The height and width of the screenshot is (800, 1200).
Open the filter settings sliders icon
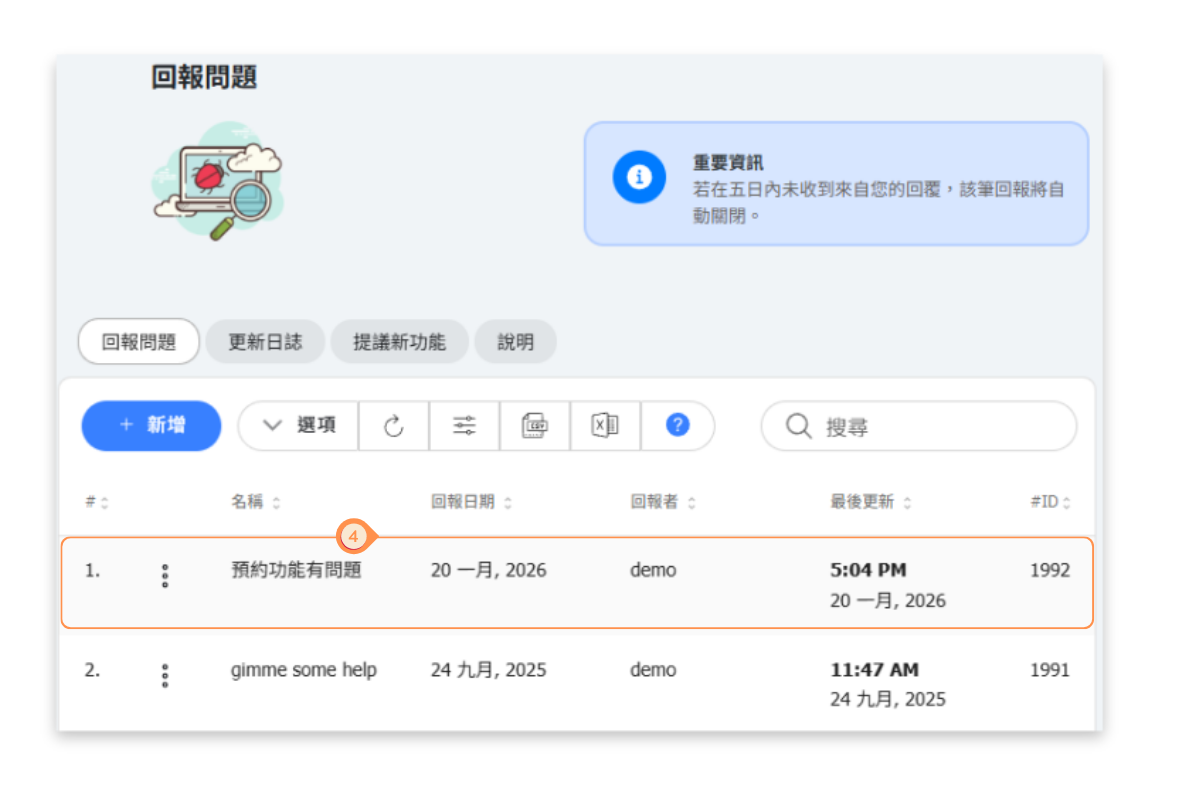click(x=464, y=426)
